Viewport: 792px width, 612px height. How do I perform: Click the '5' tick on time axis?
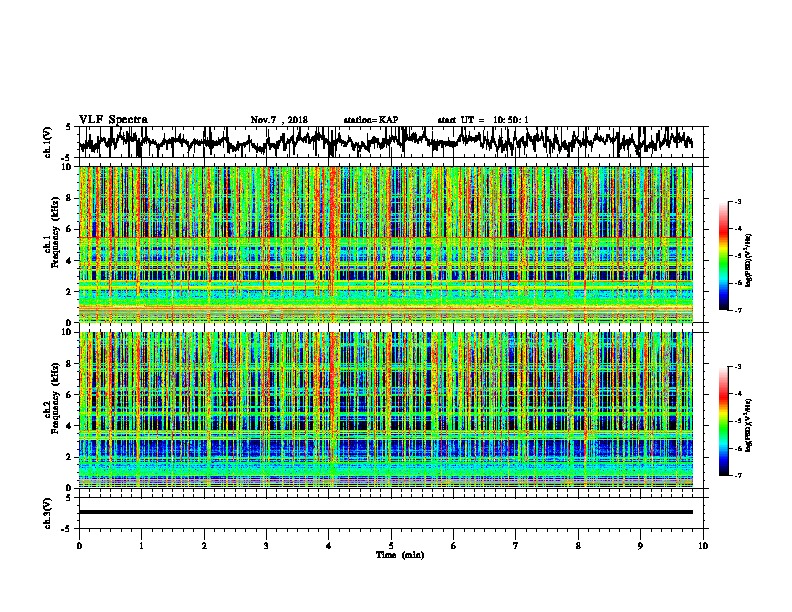[x=391, y=546]
